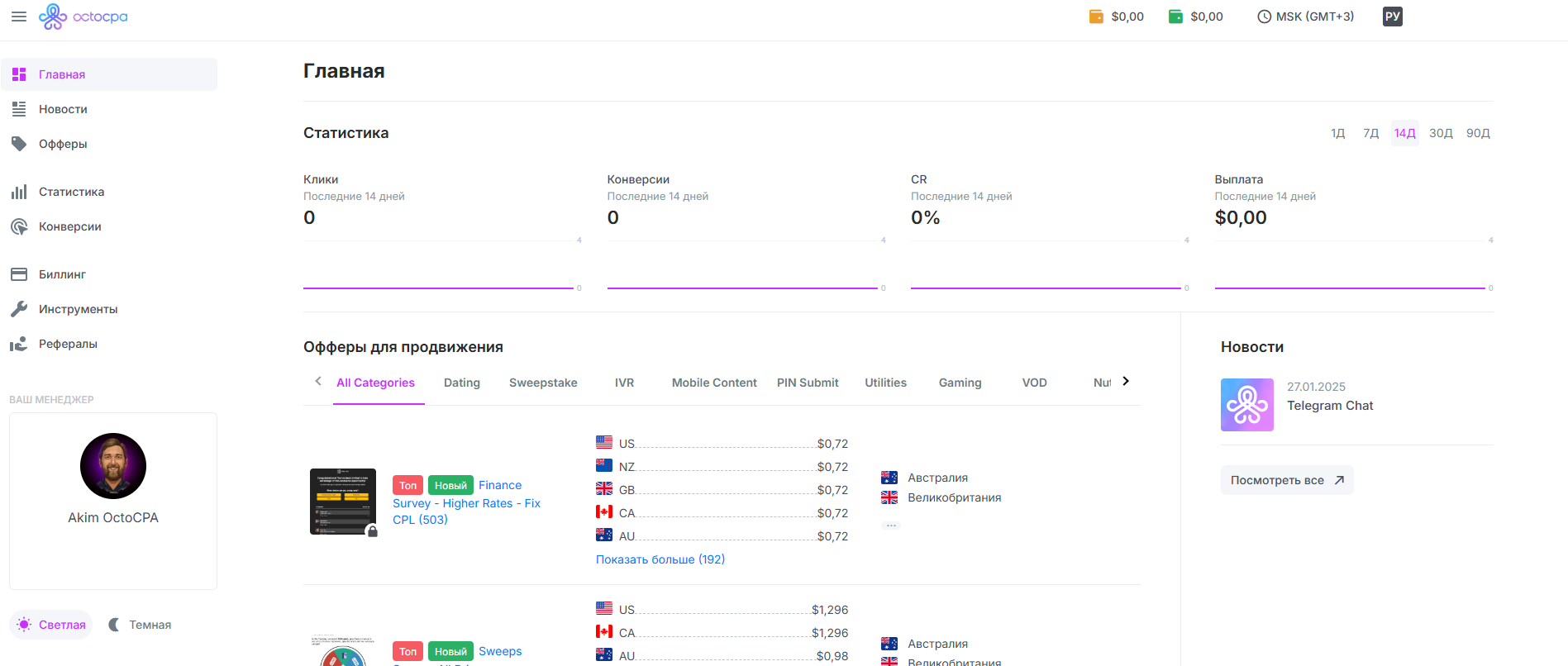The width and height of the screenshot is (1568, 666).
Task: Select the 7Д statistics period
Action: 1371,133
